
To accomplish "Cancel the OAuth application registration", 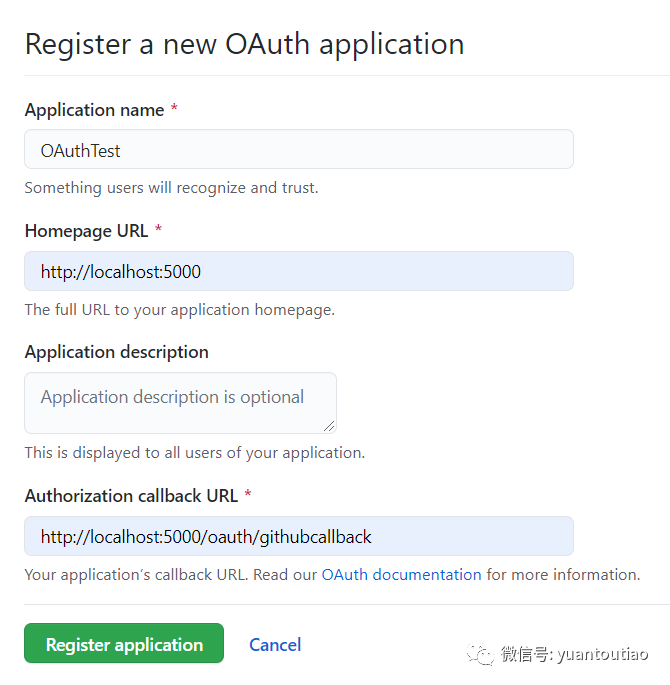I will click(x=275, y=645).
